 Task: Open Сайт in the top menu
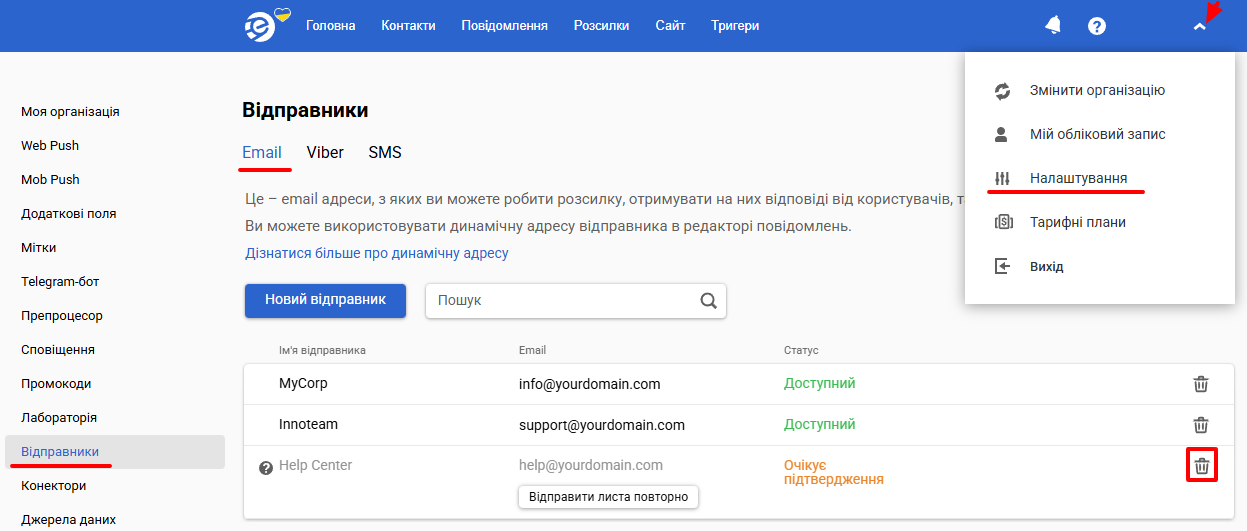click(671, 26)
